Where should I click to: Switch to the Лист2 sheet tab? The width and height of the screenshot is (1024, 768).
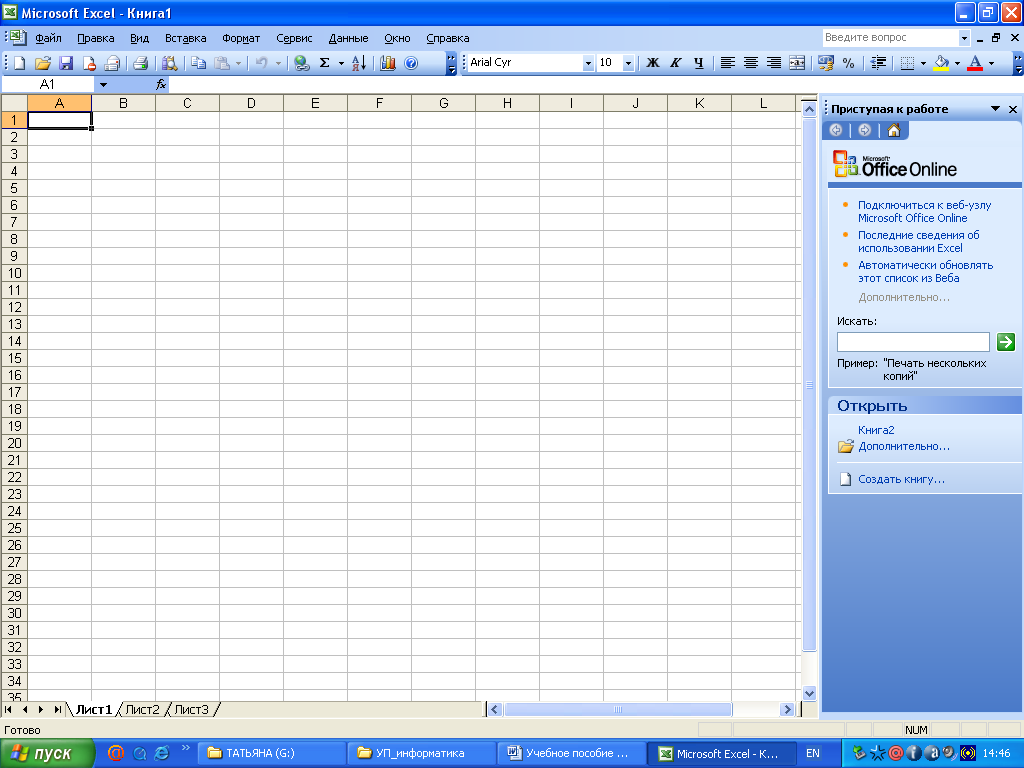[x=142, y=709]
